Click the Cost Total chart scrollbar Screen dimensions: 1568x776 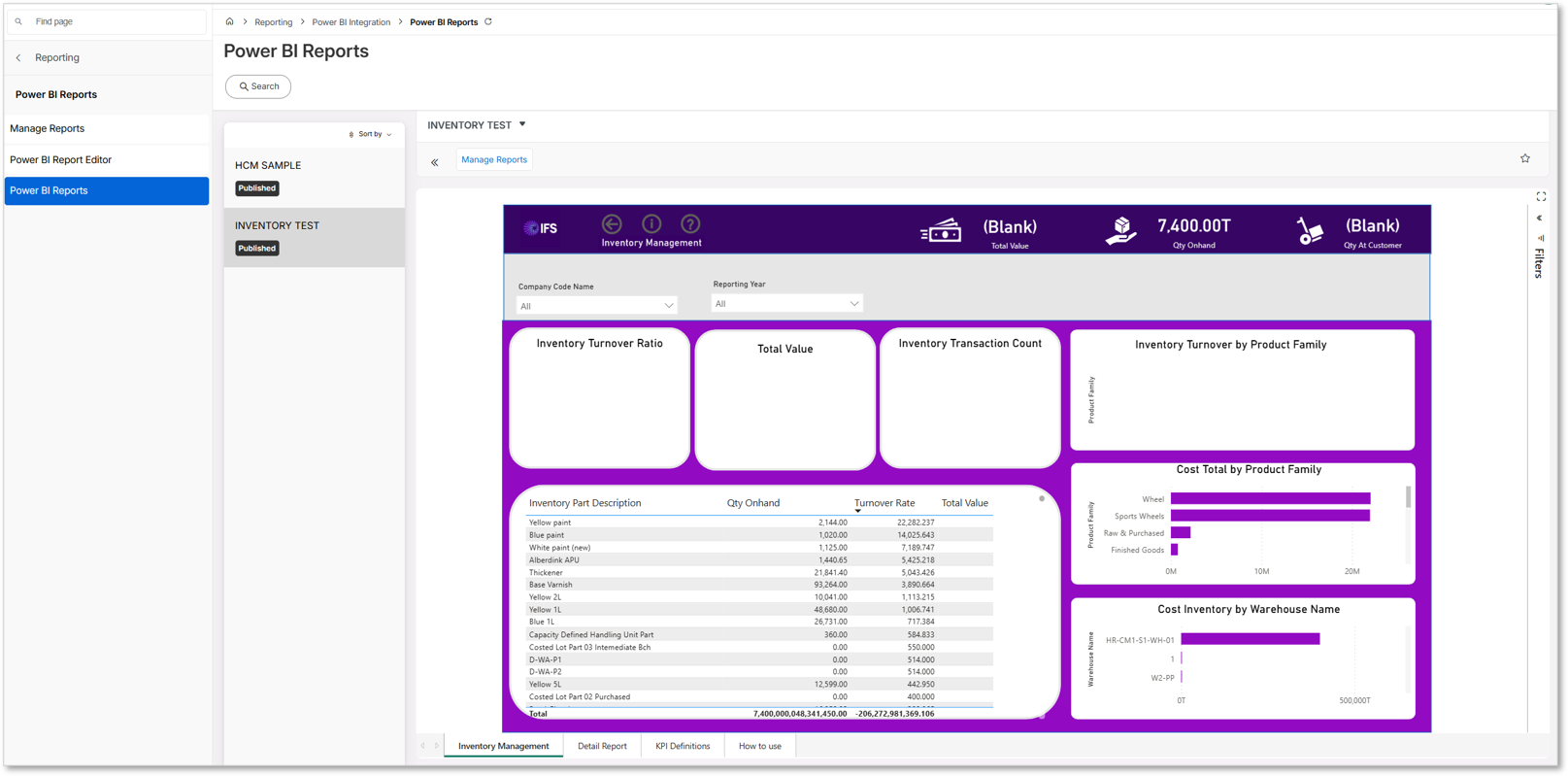(1408, 498)
